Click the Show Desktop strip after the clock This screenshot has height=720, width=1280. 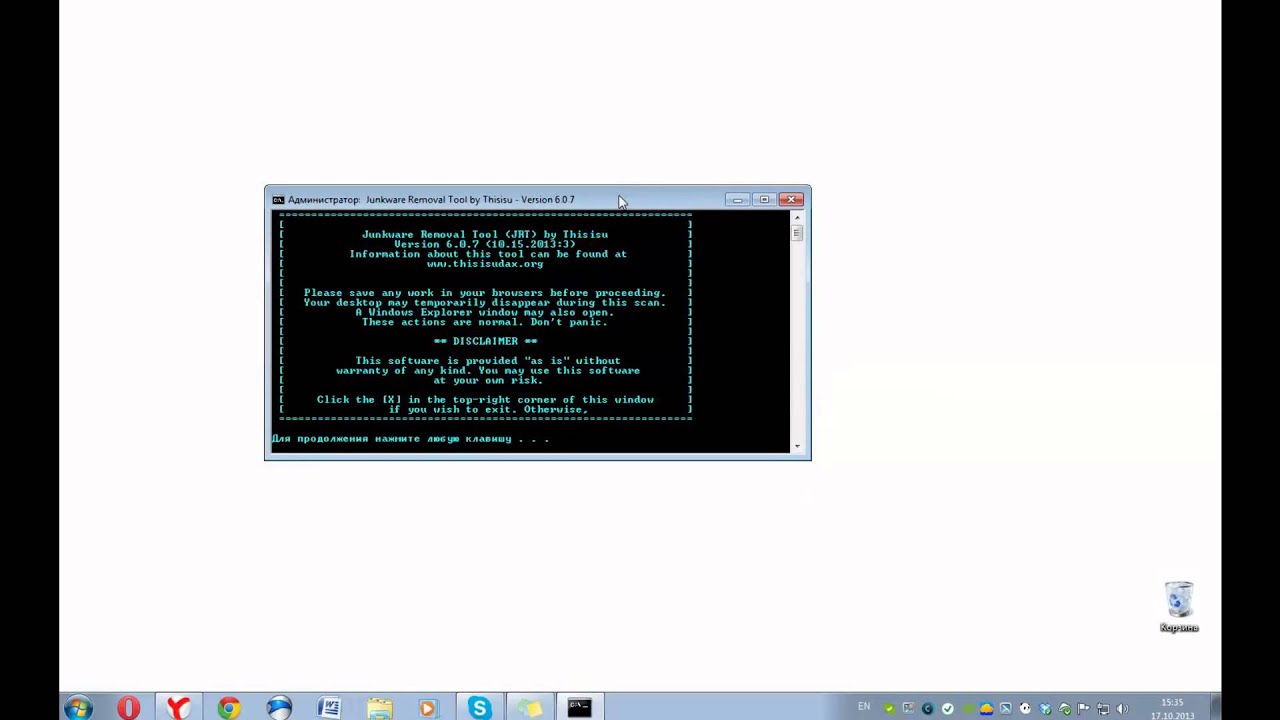coord(1215,708)
